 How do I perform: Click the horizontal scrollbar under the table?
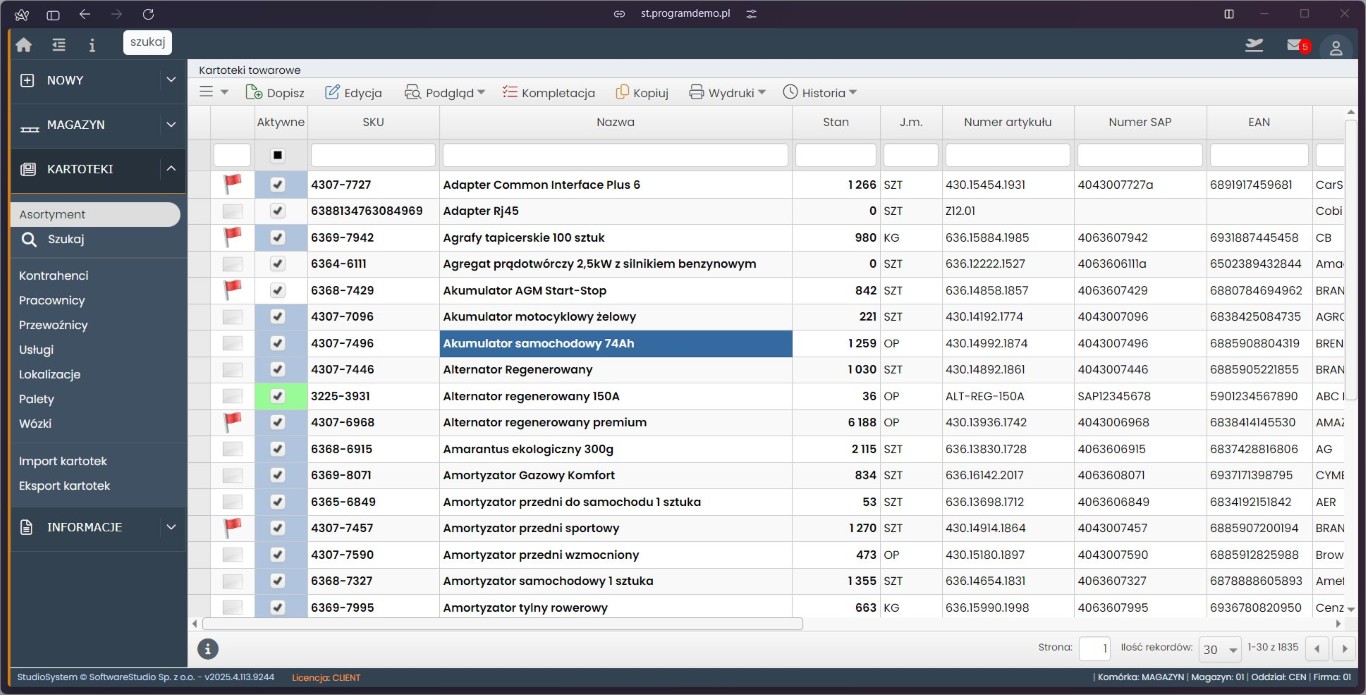(x=502, y=624)
